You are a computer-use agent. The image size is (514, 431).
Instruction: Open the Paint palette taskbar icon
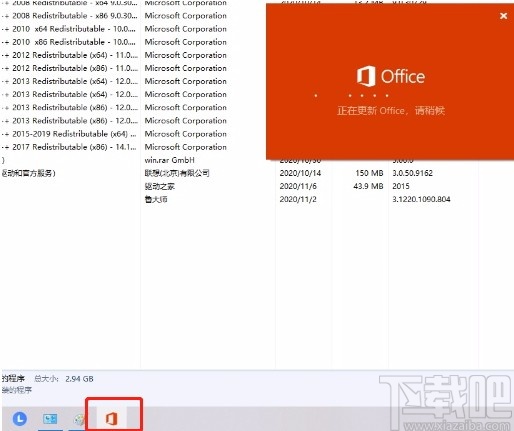79,419
